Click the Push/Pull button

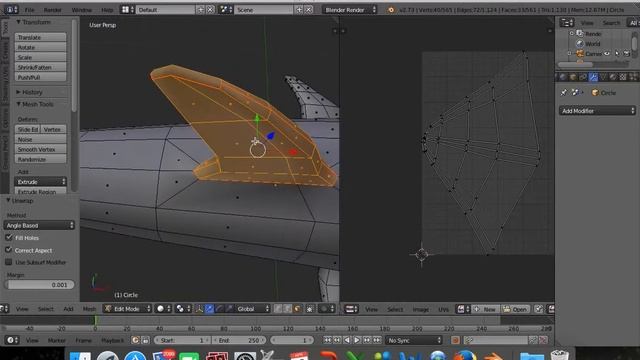click(40, 77)
